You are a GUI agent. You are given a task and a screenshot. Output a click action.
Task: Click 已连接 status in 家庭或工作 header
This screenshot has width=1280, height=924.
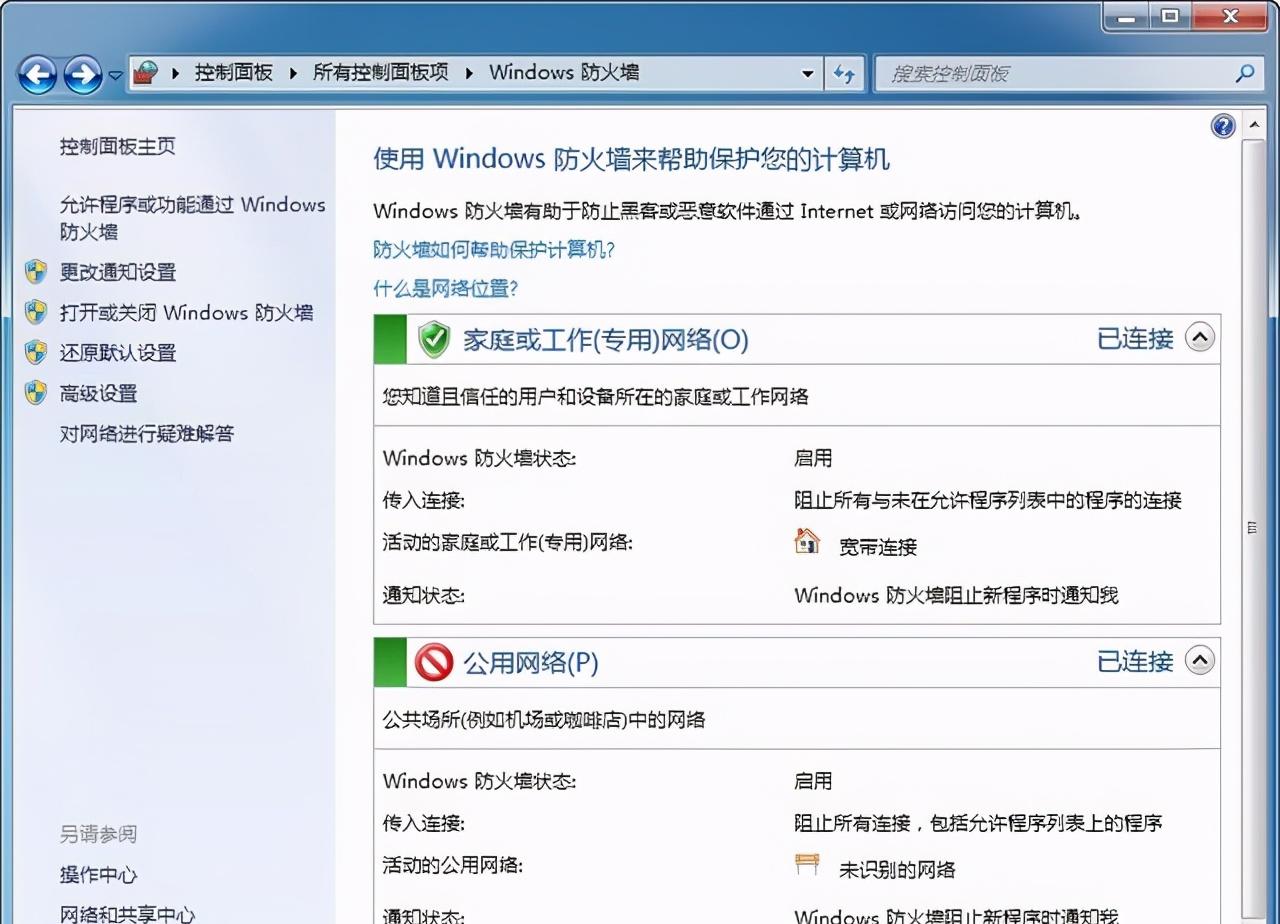pos(1135,339)
